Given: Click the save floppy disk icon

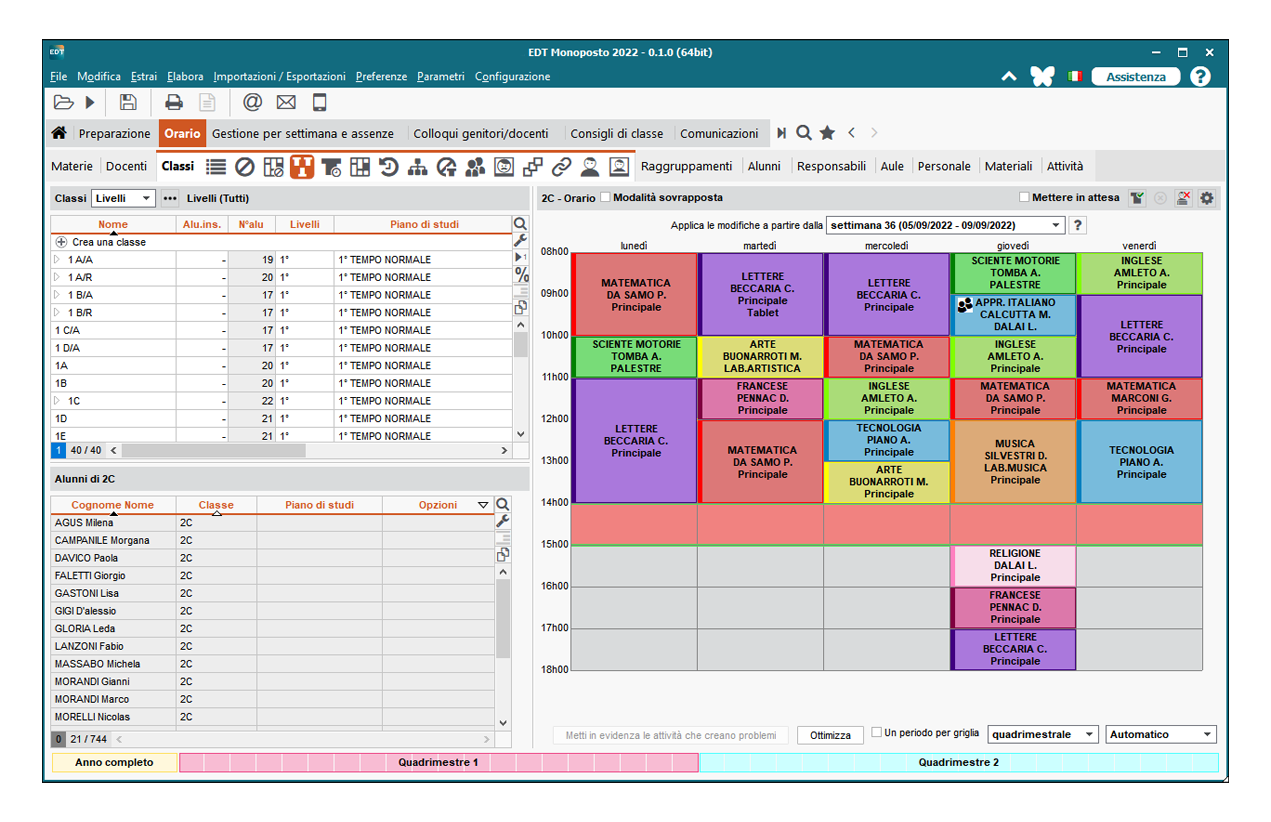Looking at the screenshot, I should [128, 101].
